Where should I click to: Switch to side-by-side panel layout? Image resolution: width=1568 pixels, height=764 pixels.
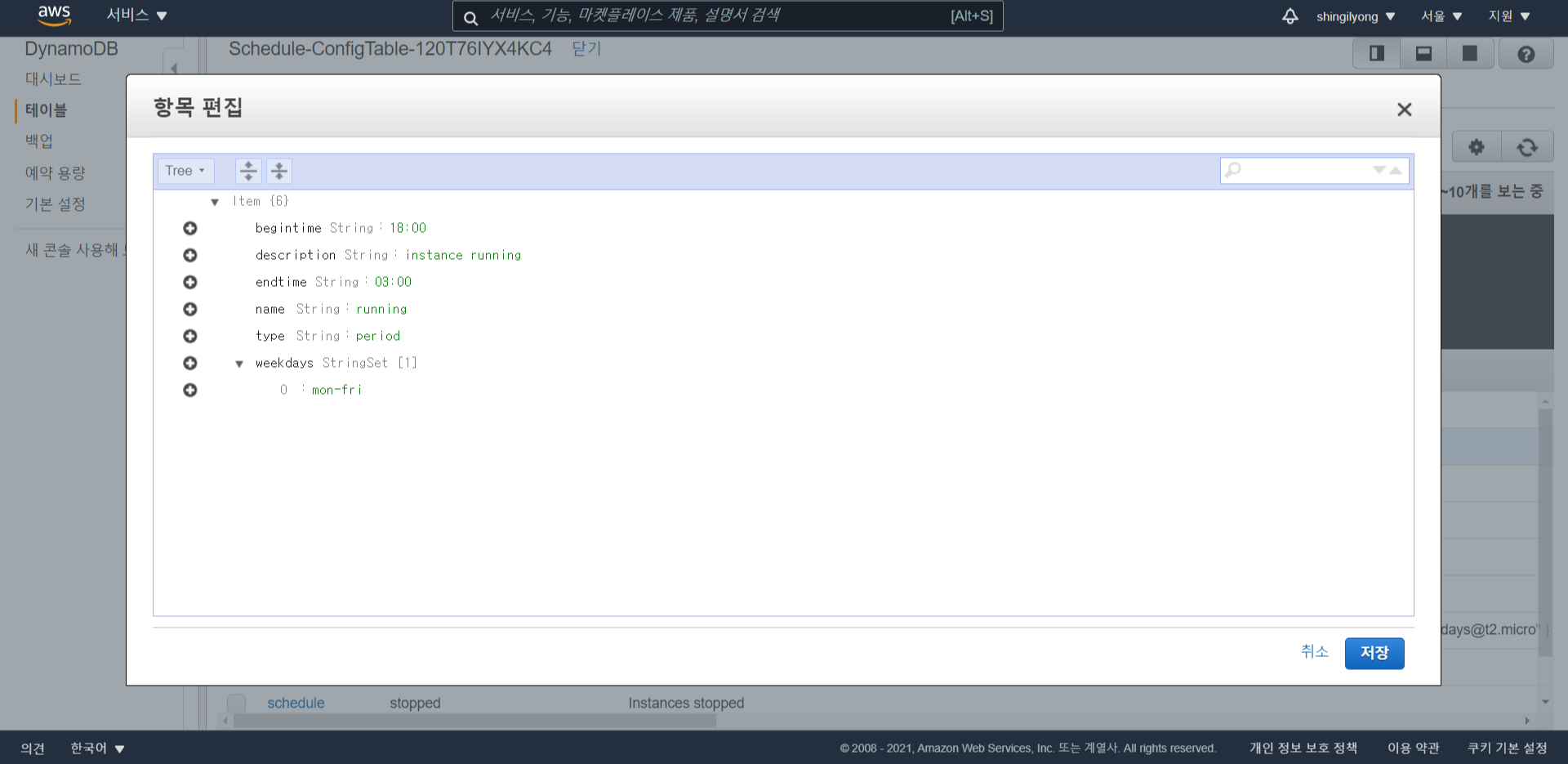[1377, 54]
